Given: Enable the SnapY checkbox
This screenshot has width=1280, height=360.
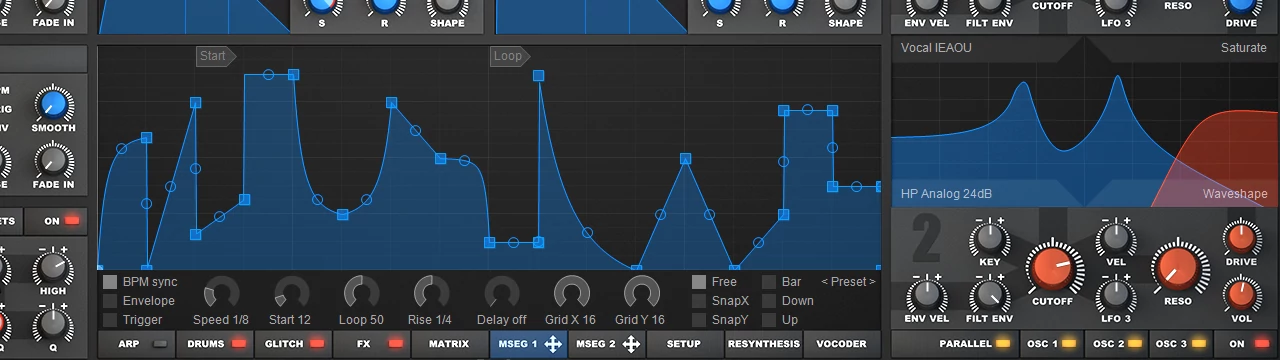Looking at the screenshot, I should [699, 320].
